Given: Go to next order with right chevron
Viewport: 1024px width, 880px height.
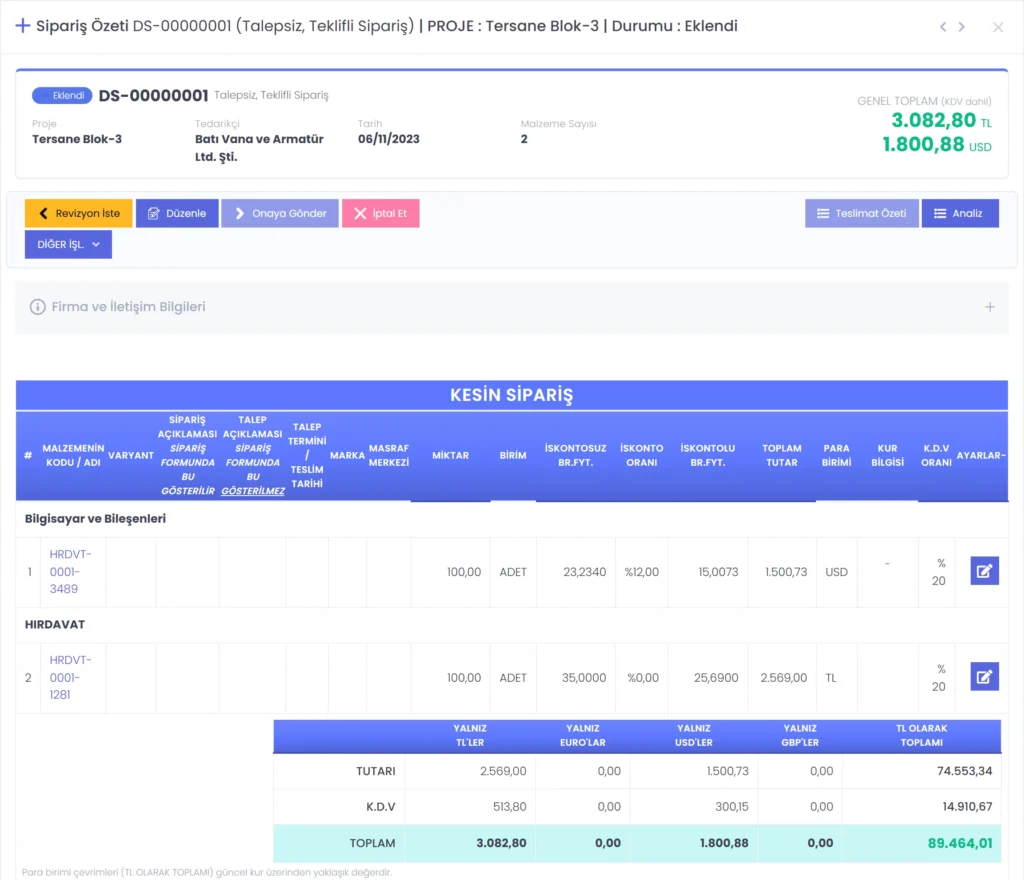Looking at the screenshot, I should point(961,27).
